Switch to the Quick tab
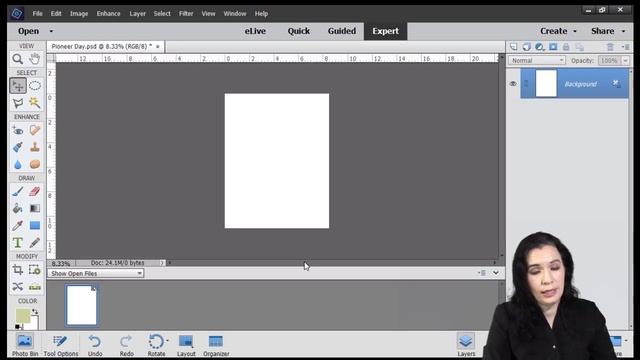Viewport: 640px width, 360px height. click(x=299, y=31)
